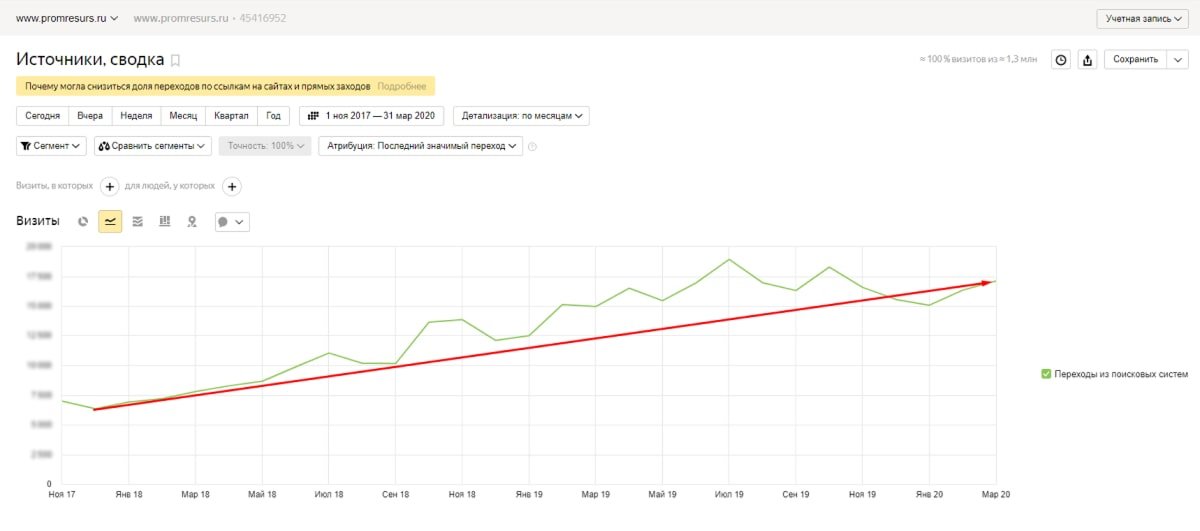Add a visit condition with plus
Screen dimensions: 1200x531
click(110, 186)
